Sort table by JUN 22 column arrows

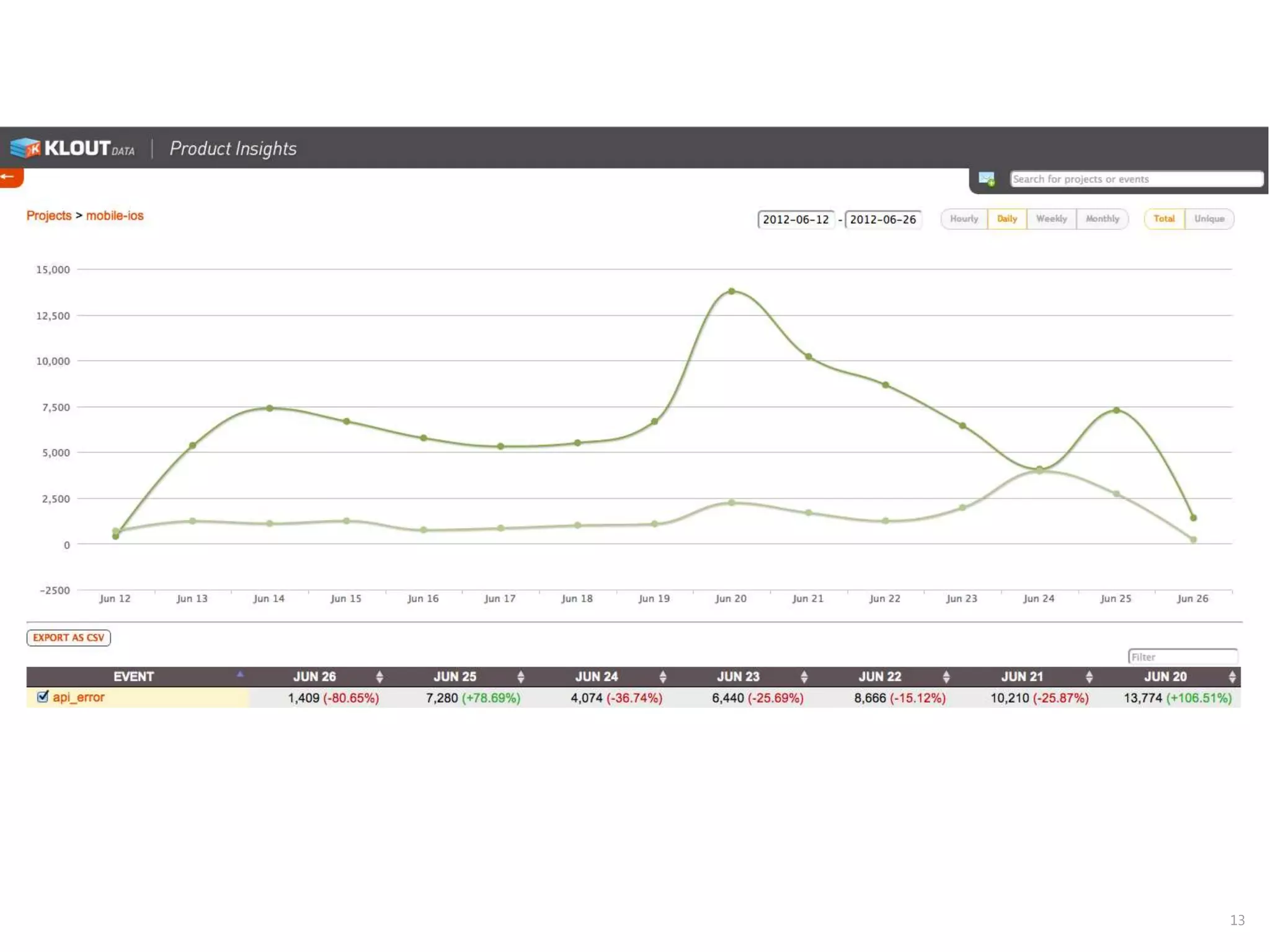(x=946, y=677)
